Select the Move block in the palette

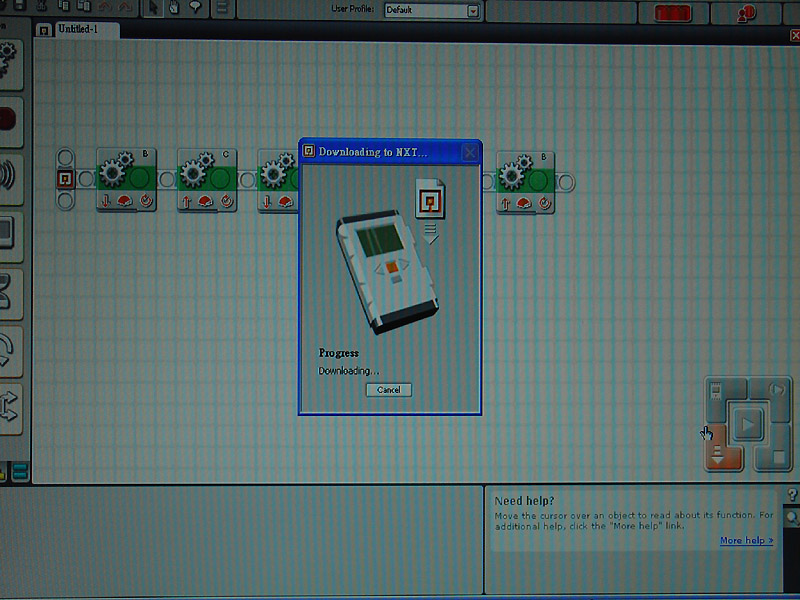pos(9,63)
